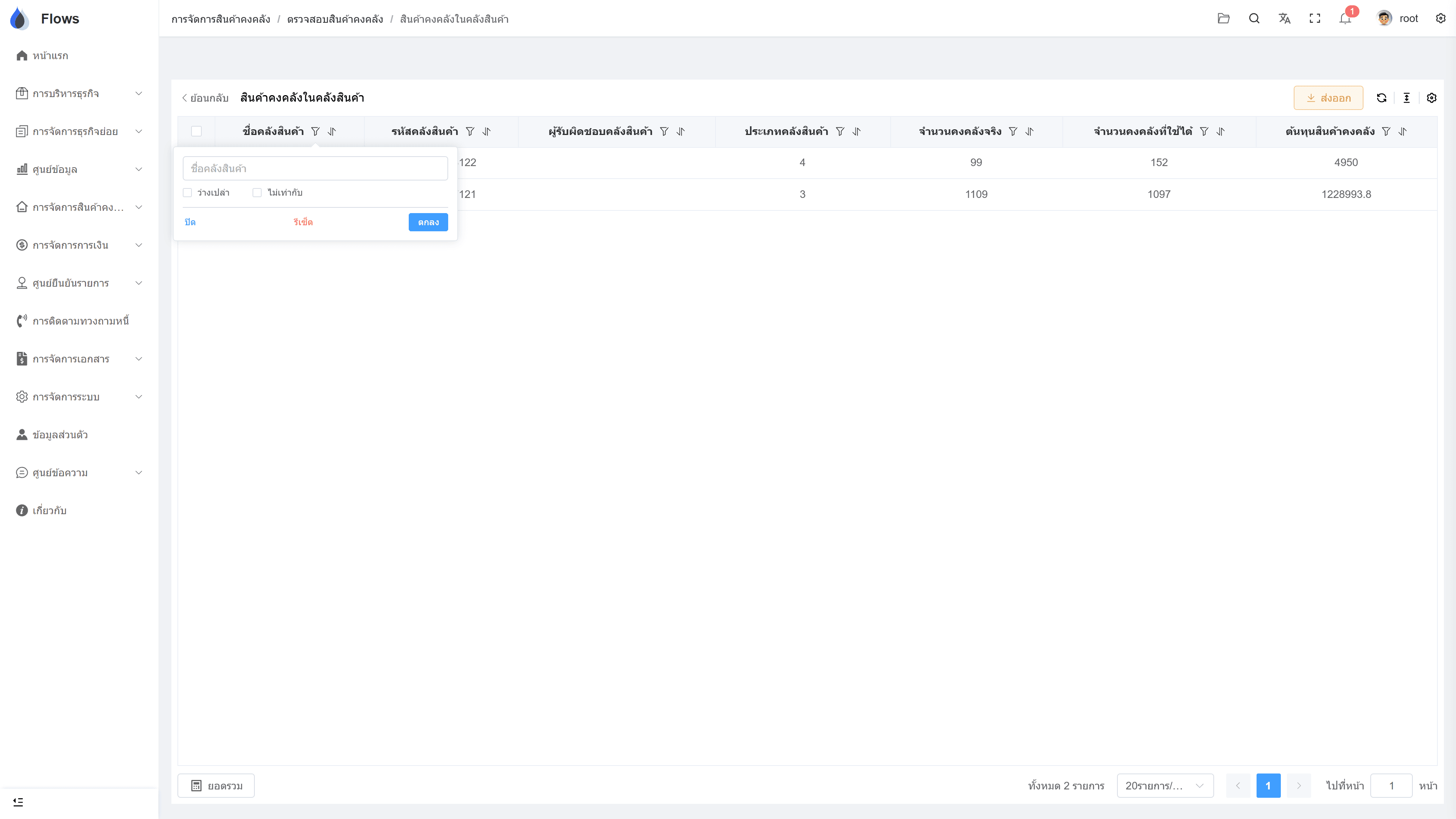Viewport: 1456px width, 819px height.
Task: Open filter for จำนวนคงคลังที่ใช้ได้ column
Action: pos(1204,132)
